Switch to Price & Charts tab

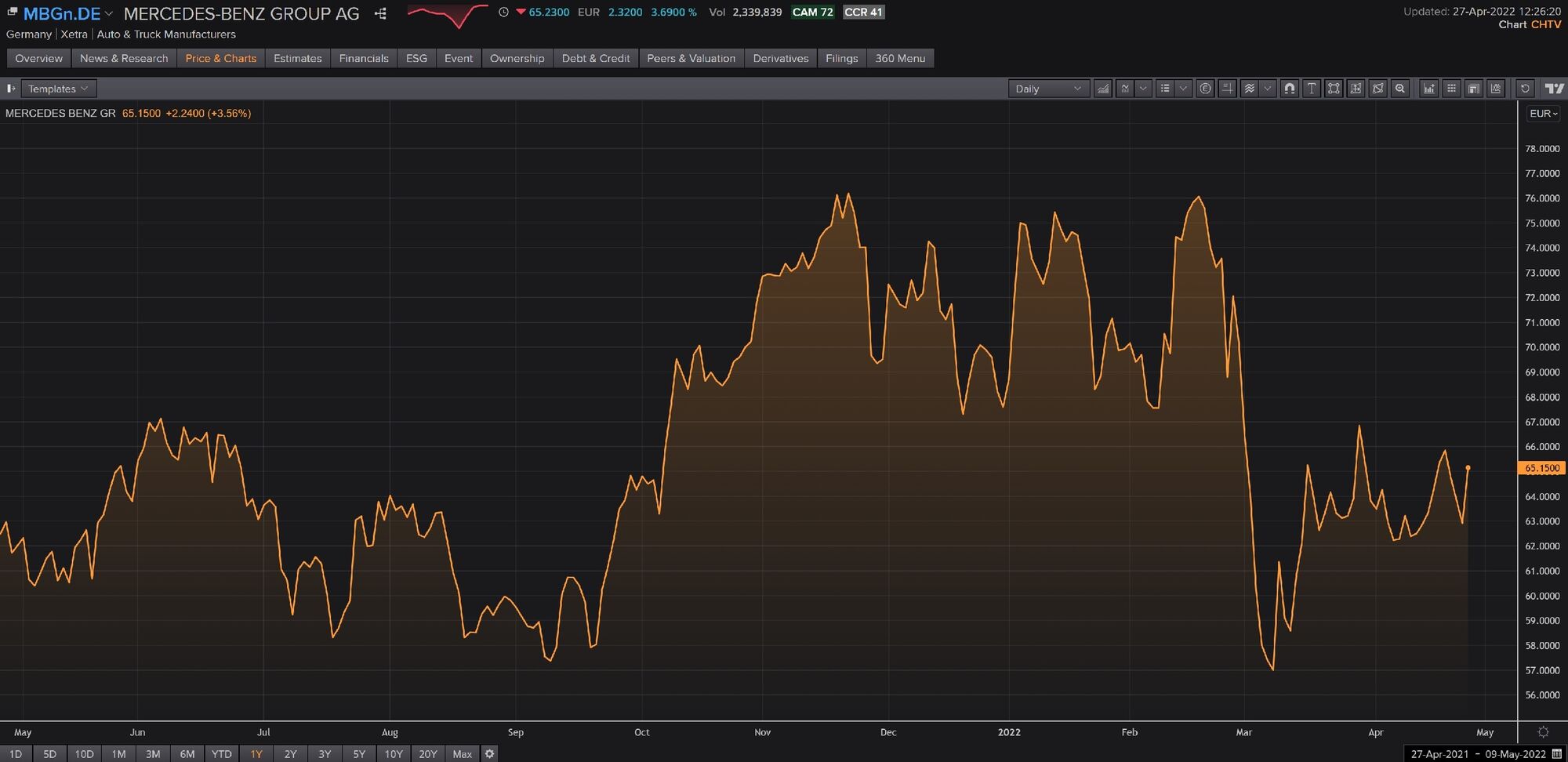point(221,58)
